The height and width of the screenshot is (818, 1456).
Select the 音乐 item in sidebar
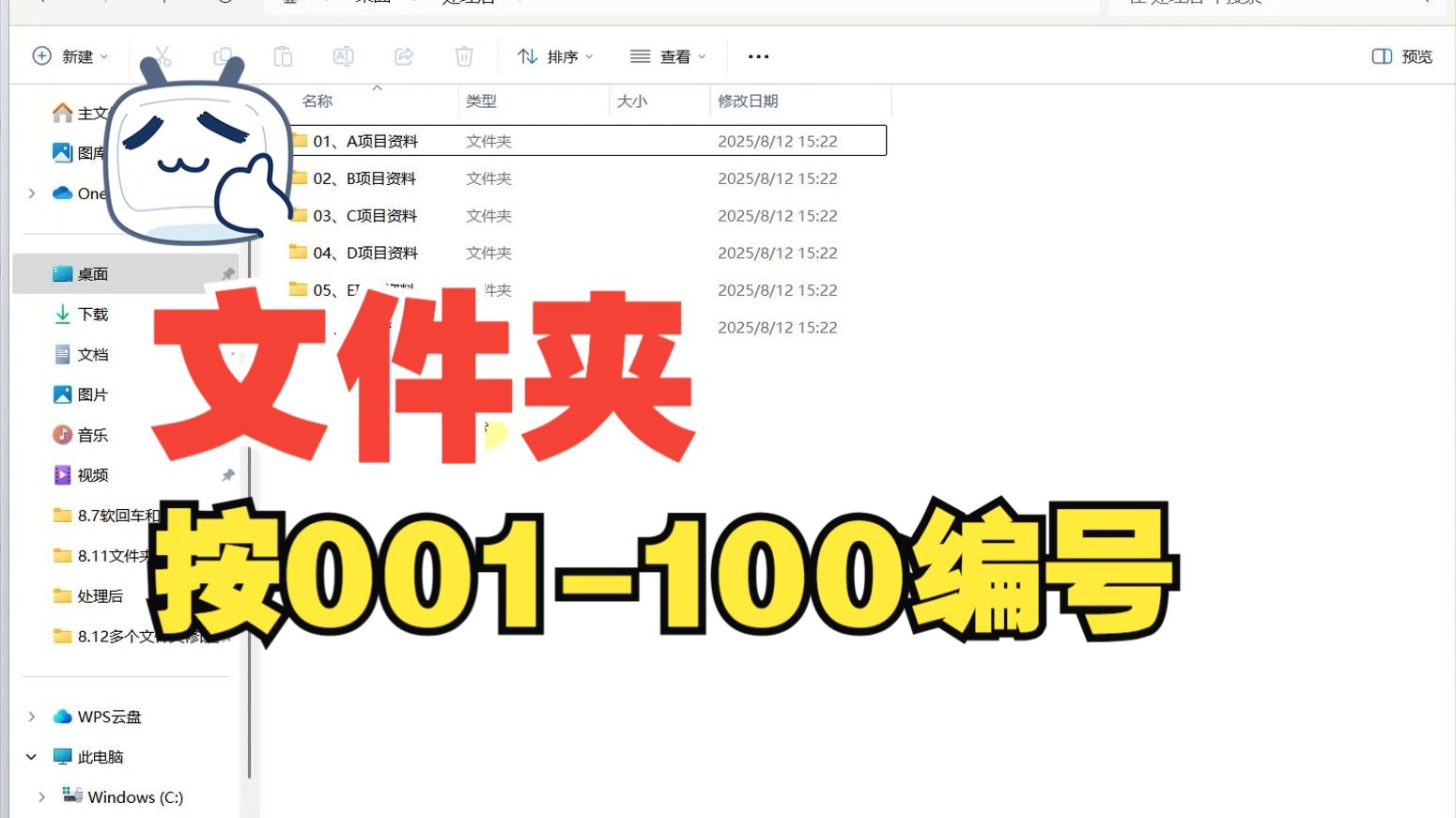coord(91,434)
